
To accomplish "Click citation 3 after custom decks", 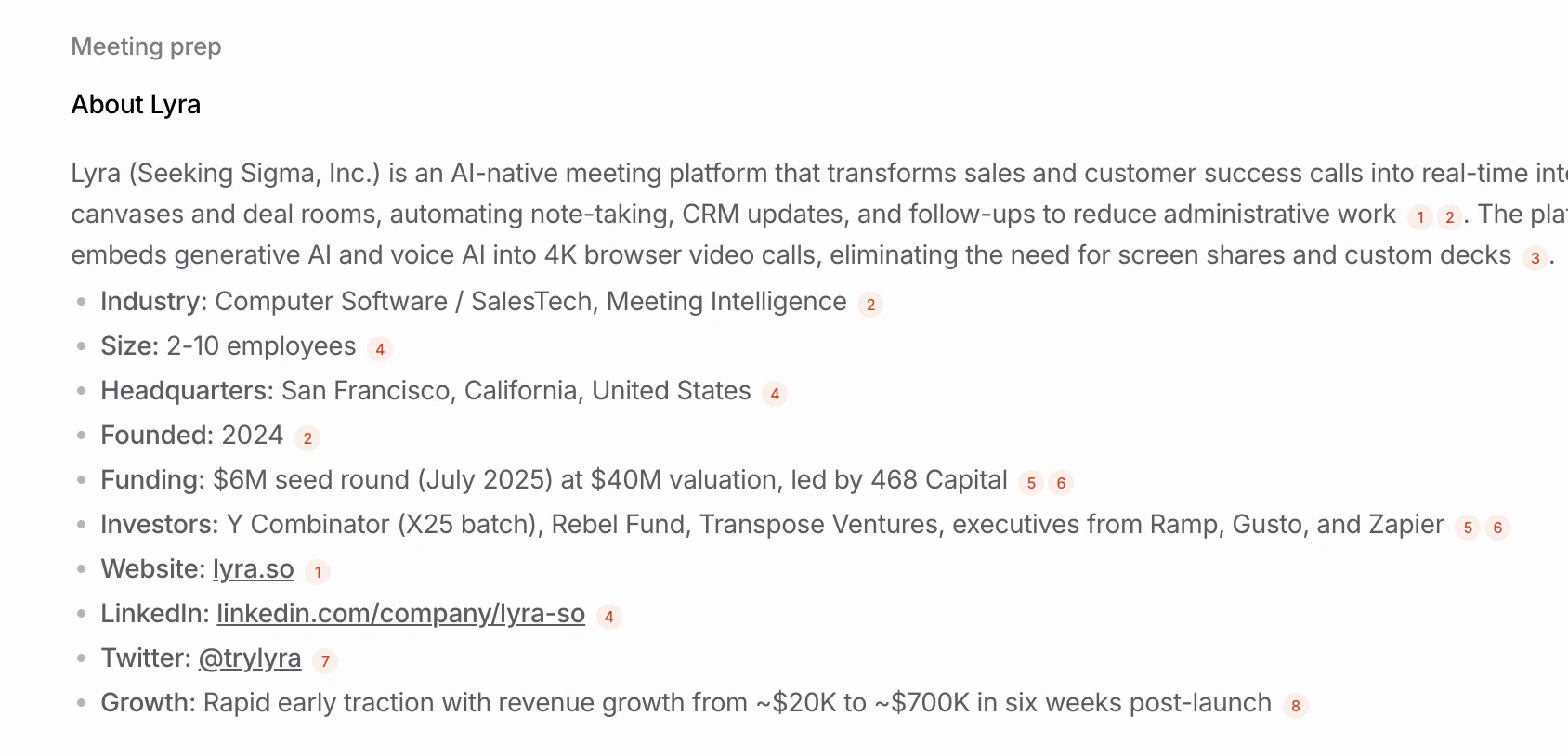I will (1535, 258).
